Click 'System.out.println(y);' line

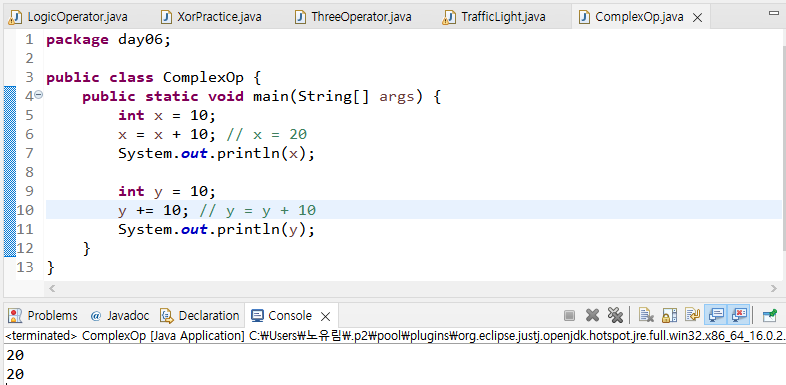217,230
